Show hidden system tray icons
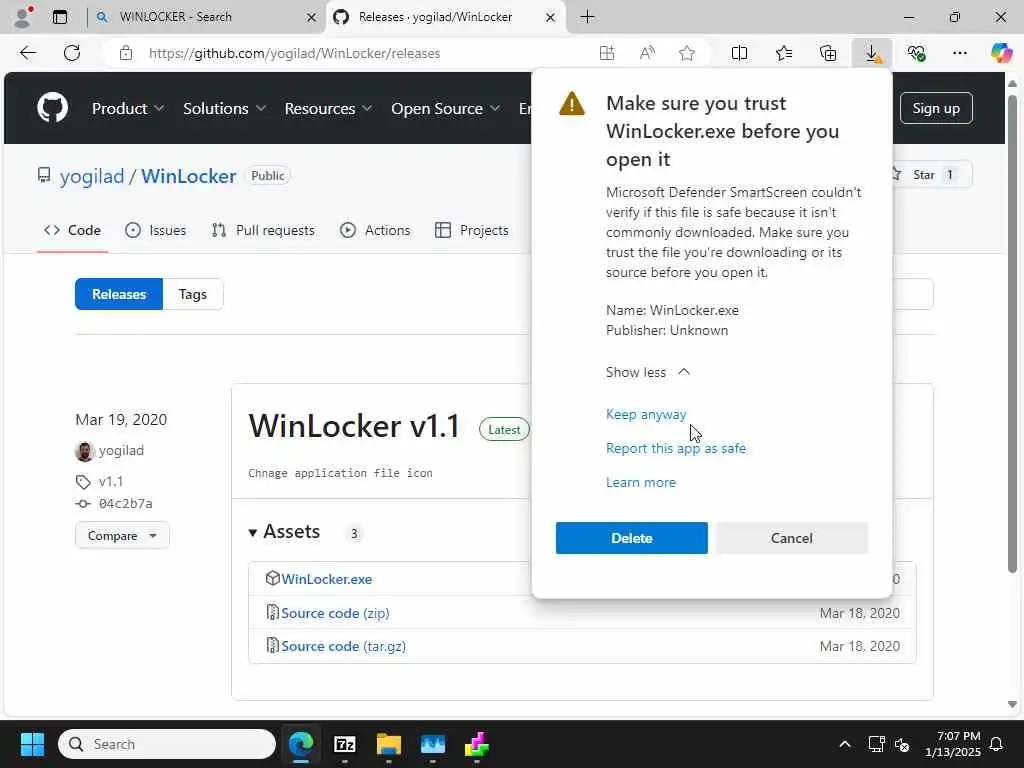 pyautogui.click(x=844, y=744)
